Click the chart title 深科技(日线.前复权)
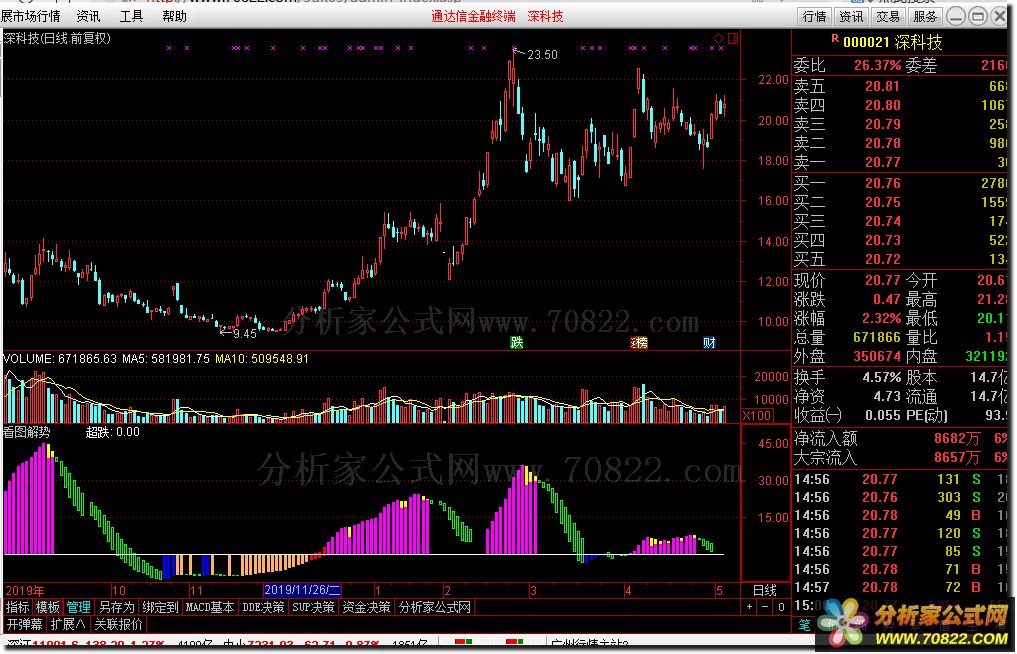 [x=56, y=38]
